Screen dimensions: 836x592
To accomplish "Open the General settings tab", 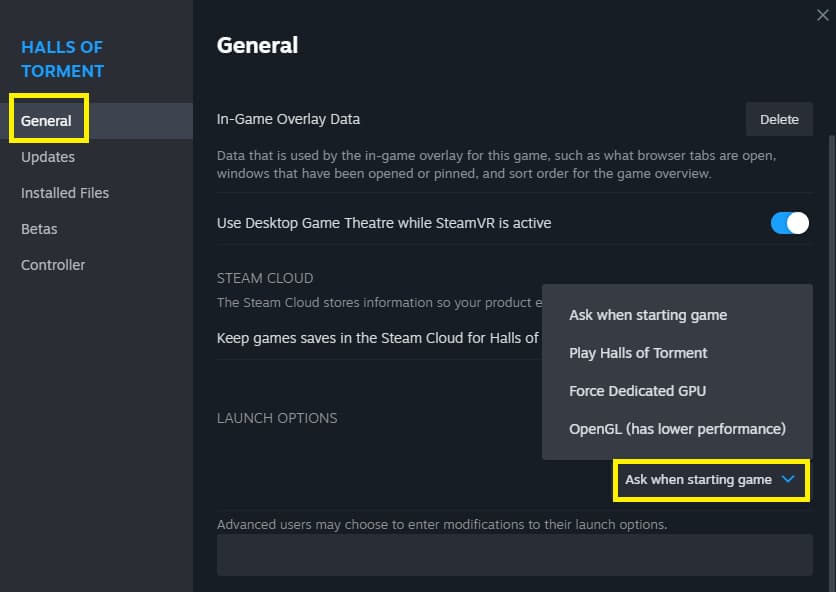I will pos(46,121).
